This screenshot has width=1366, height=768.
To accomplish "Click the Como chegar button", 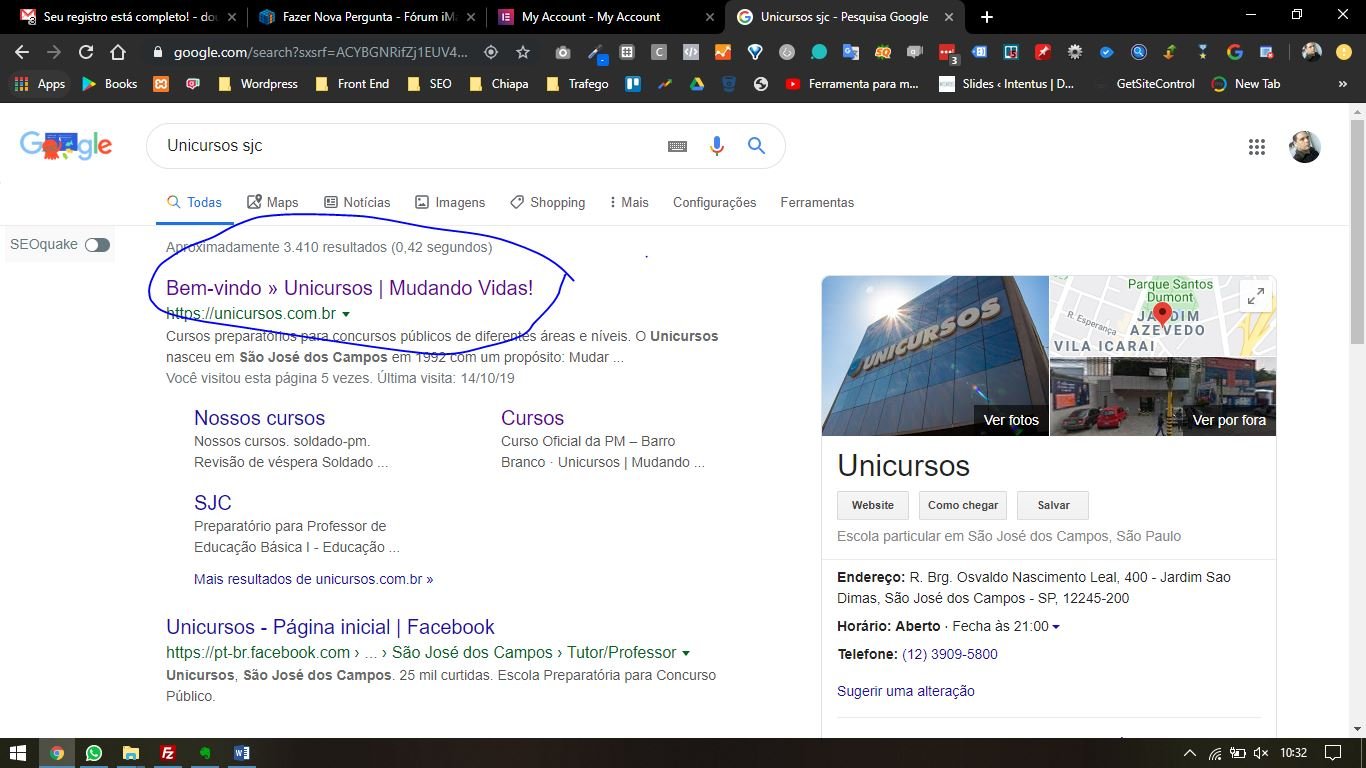I will click(962, 505).
